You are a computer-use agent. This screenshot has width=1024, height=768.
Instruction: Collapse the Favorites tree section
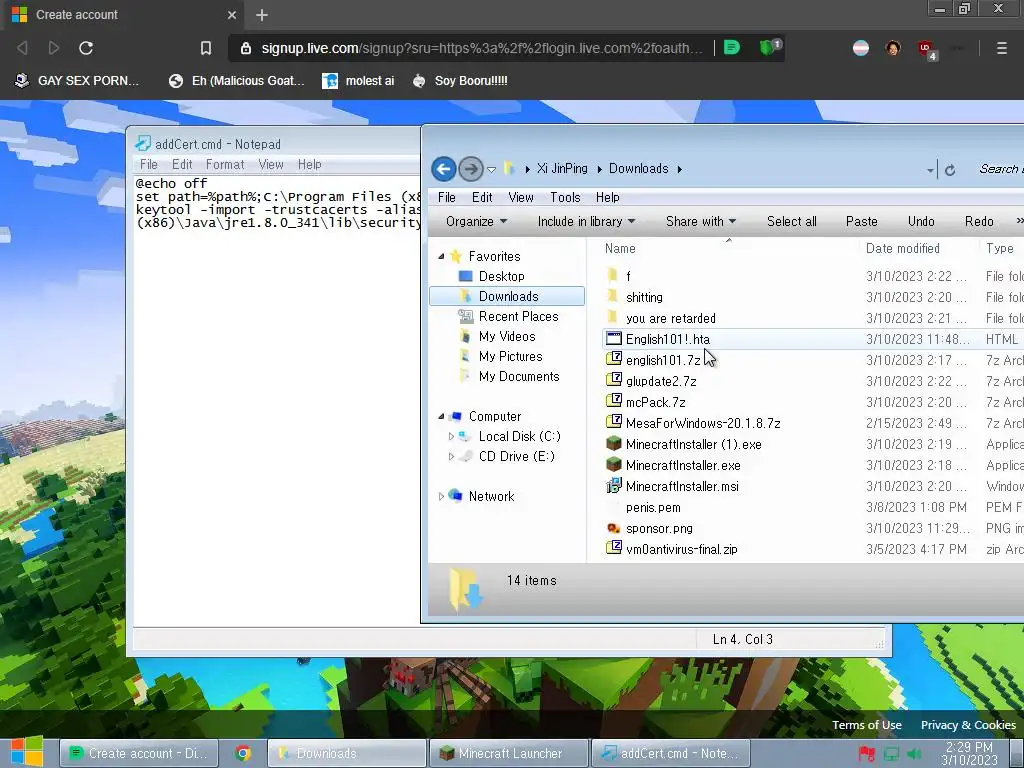pos(441,257)
